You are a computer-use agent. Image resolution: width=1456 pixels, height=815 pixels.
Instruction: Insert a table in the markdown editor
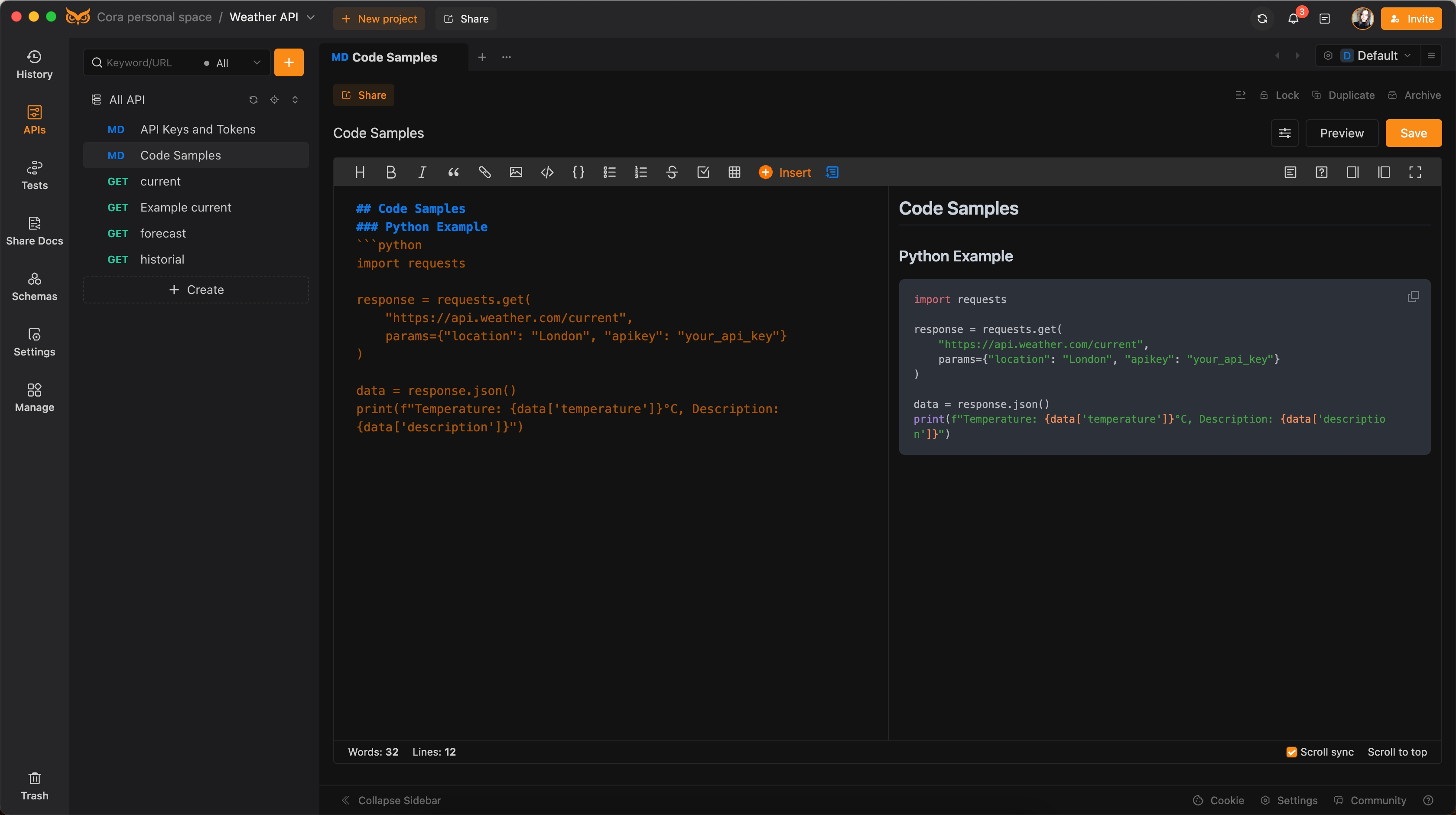734,173
